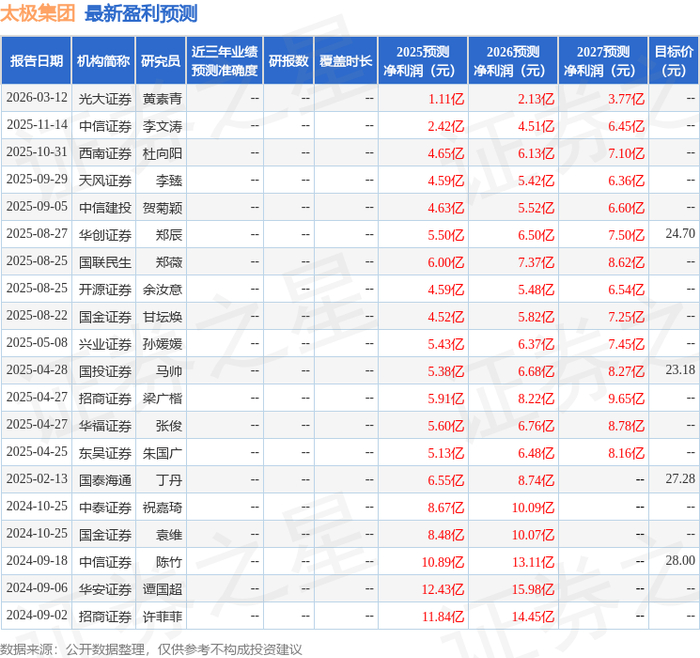700x658 pixels.
Task: Click target price 24.70
Action: coord(680,233)
